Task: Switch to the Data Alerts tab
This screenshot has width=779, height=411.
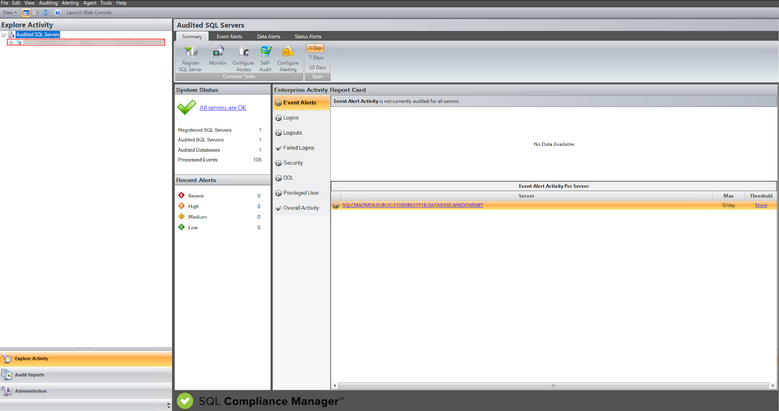Action: pos(268,36)
